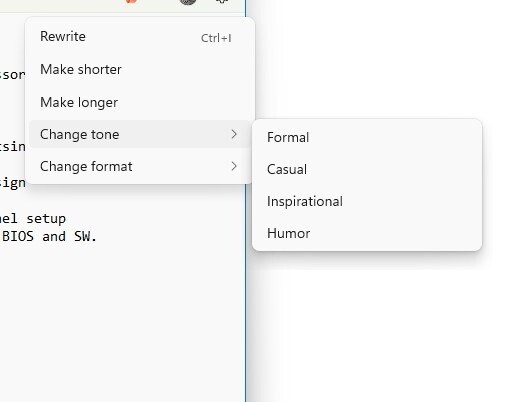Open Notepad settings gear icon
517x402 pixels.
222,1
